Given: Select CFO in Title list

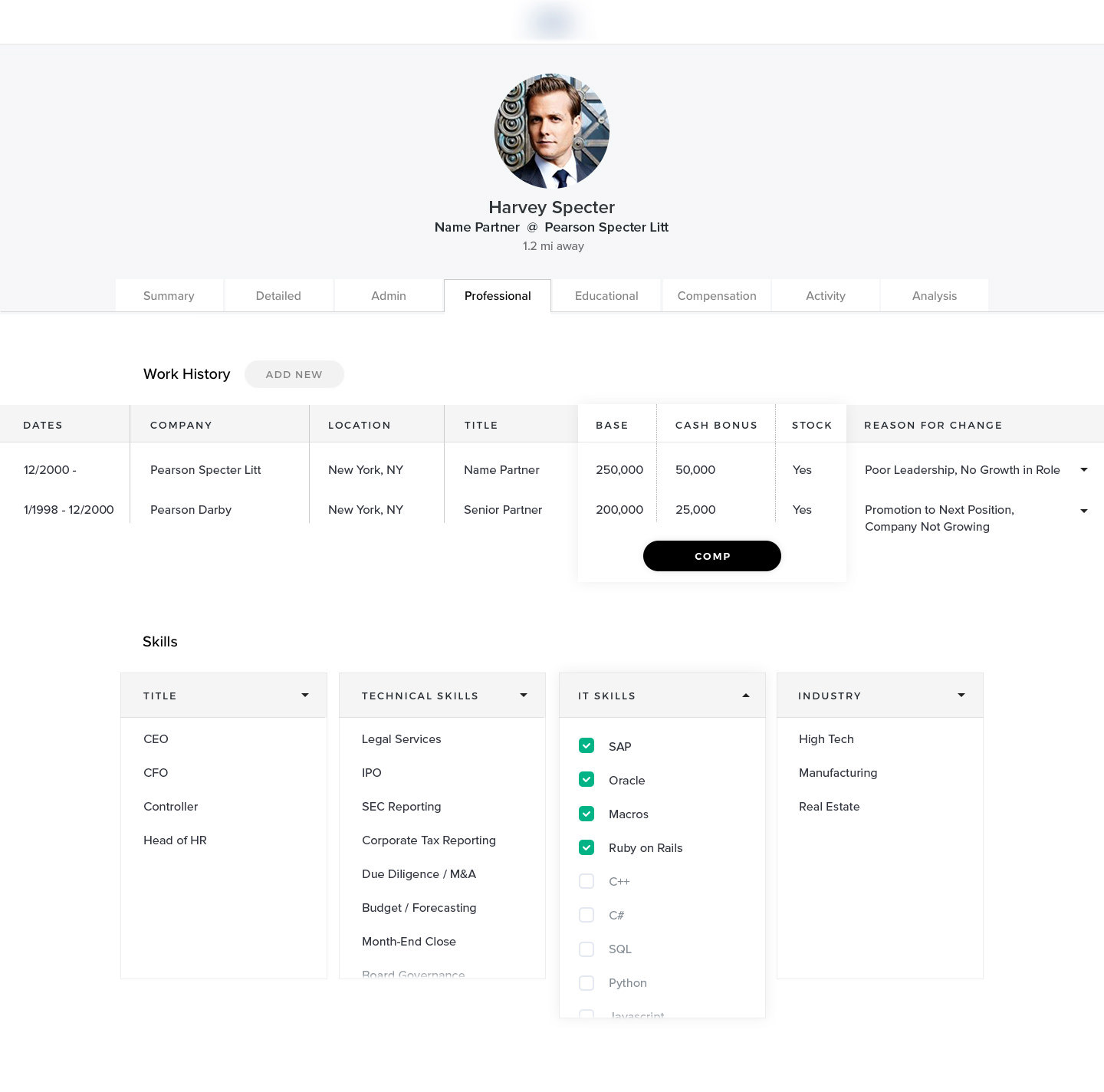Looking at the screenshot, I should pos(156,773).
